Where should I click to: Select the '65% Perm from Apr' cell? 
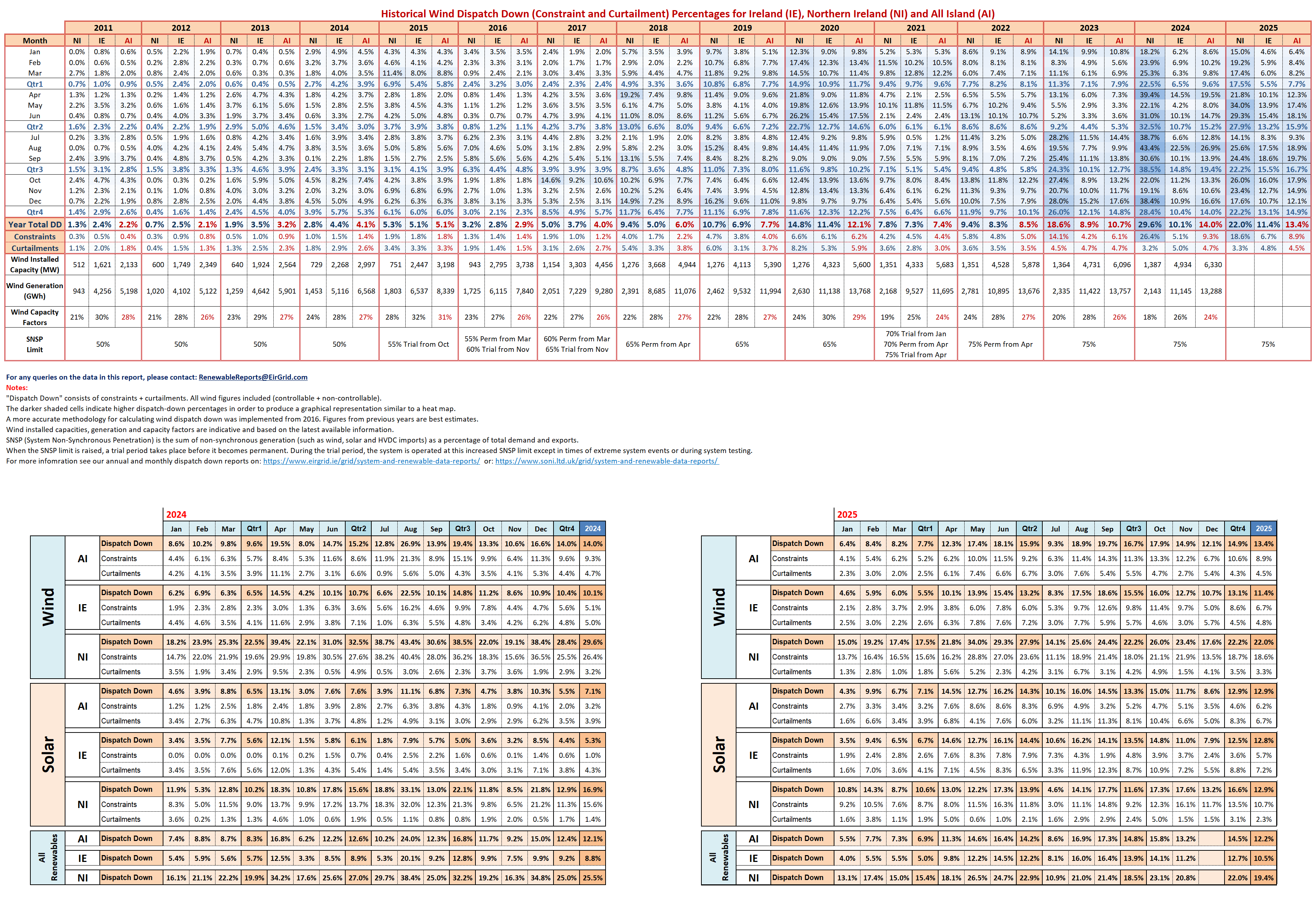(x=657, y=344)
